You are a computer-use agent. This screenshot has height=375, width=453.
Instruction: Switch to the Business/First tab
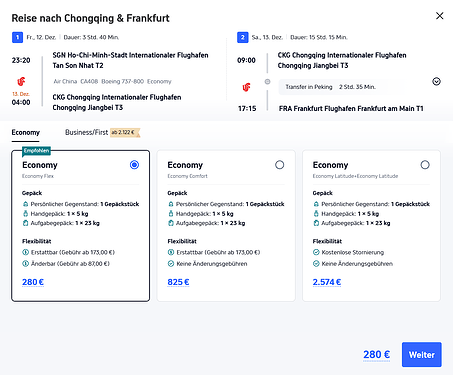[x=103, y=132]
